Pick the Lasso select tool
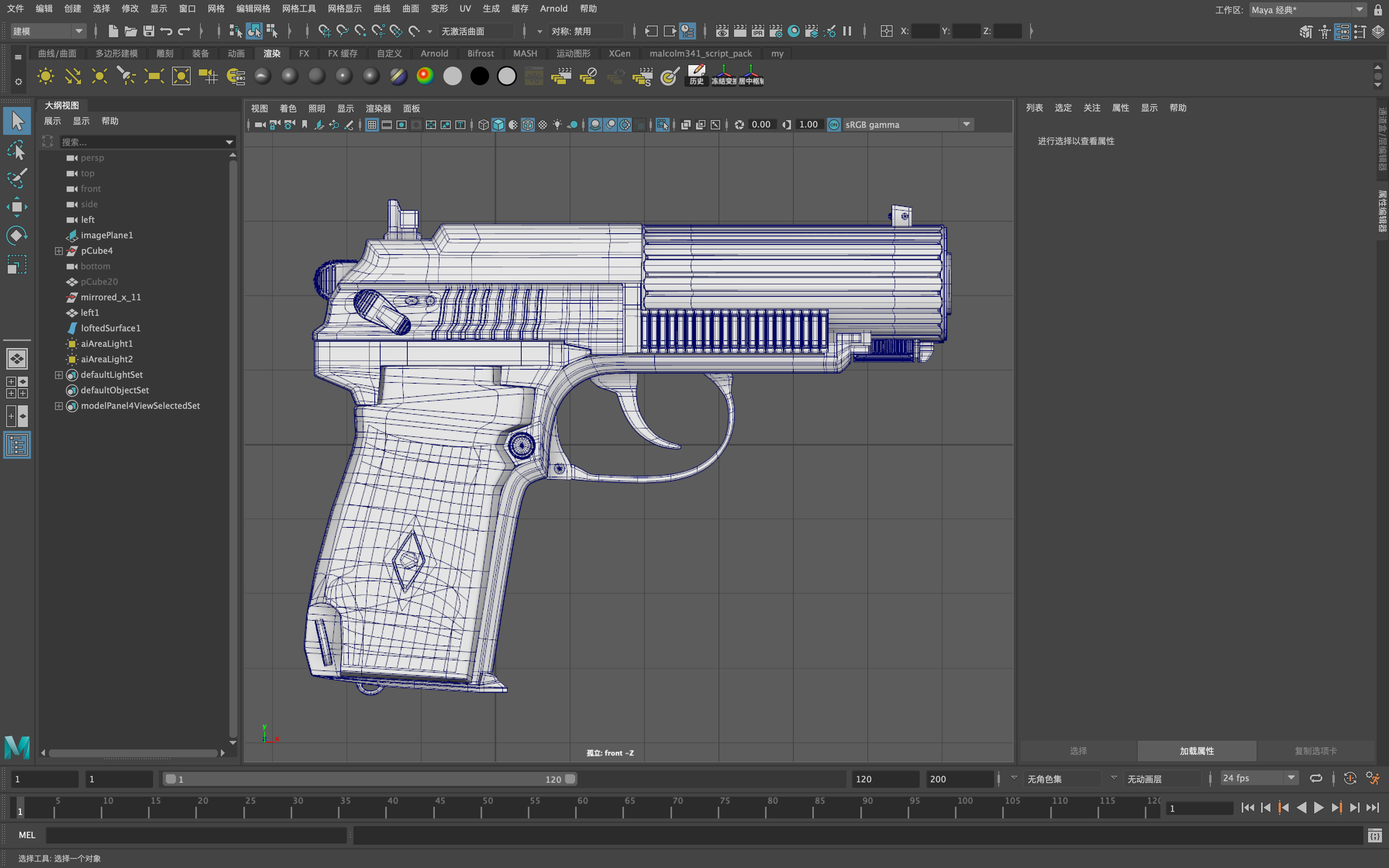Viewport: 1389px width, 868px height. (17, 150)
